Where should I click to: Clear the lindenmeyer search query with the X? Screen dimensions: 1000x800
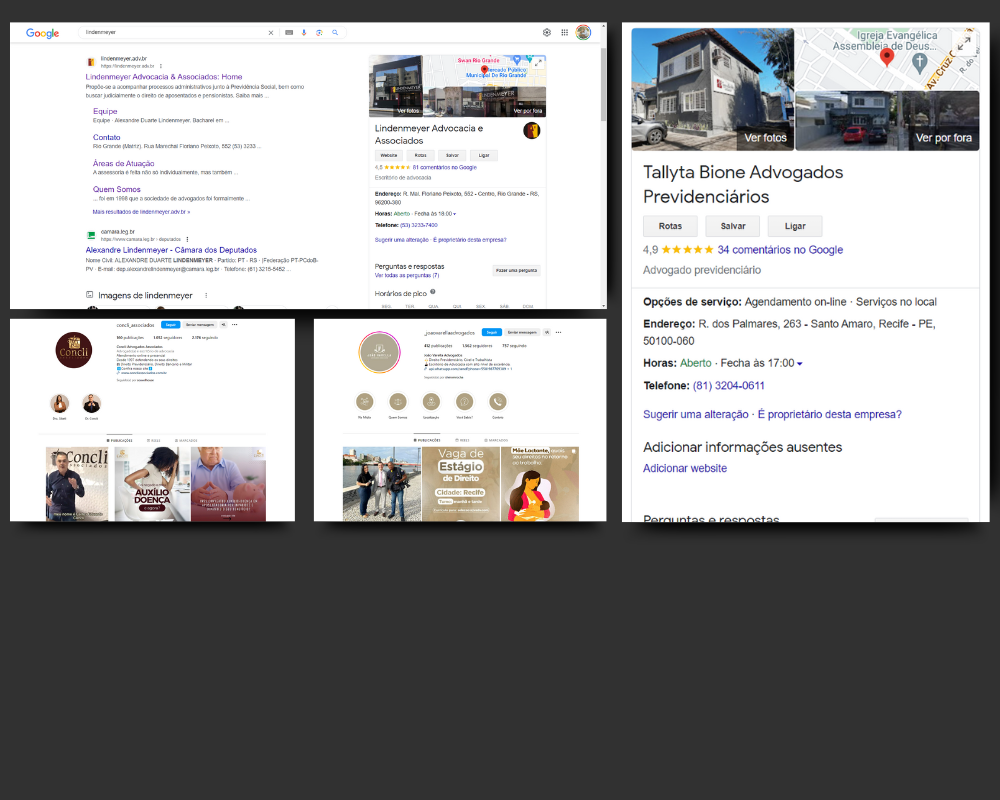pyautogui.click(x=270, y=33)
